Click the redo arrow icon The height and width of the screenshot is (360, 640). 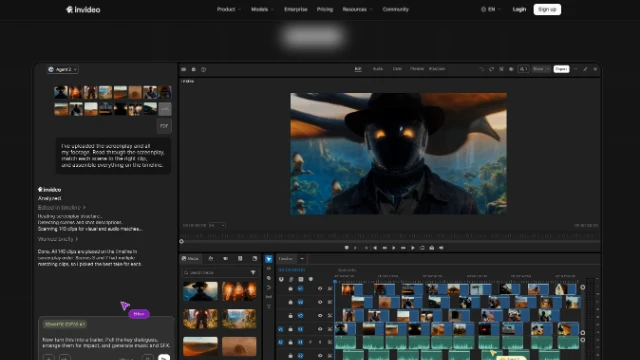(x=491, y=69)
